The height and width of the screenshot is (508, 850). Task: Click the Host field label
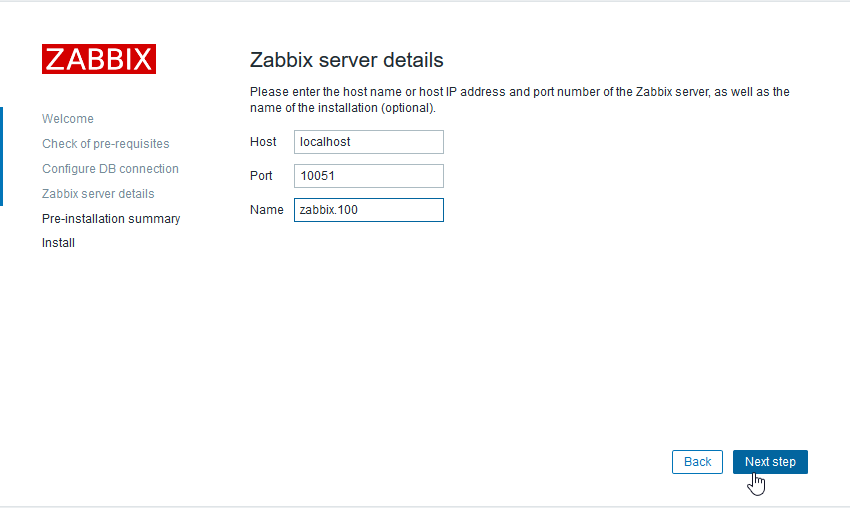pos(263,142)
